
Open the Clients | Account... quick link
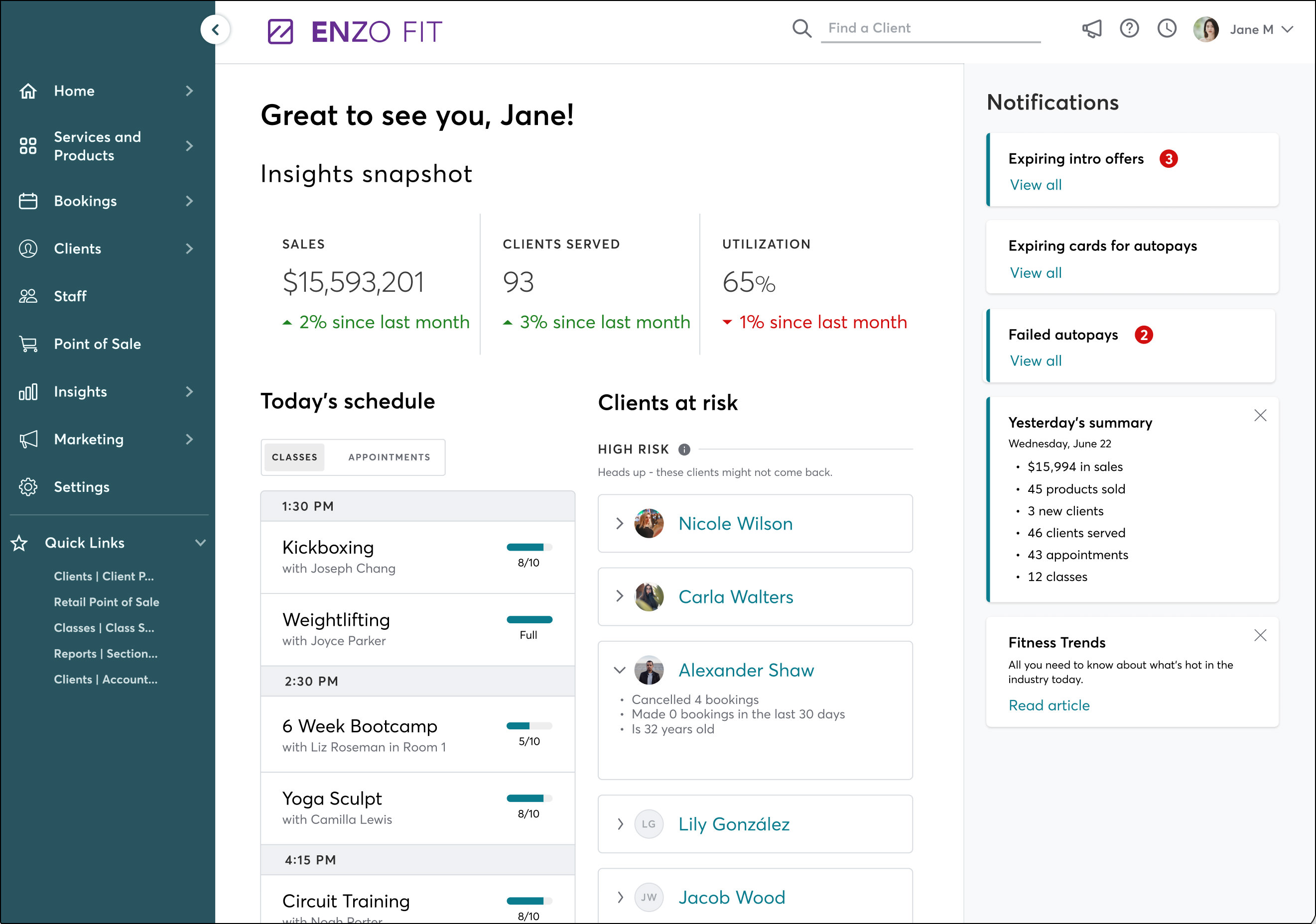coord(106,680)
